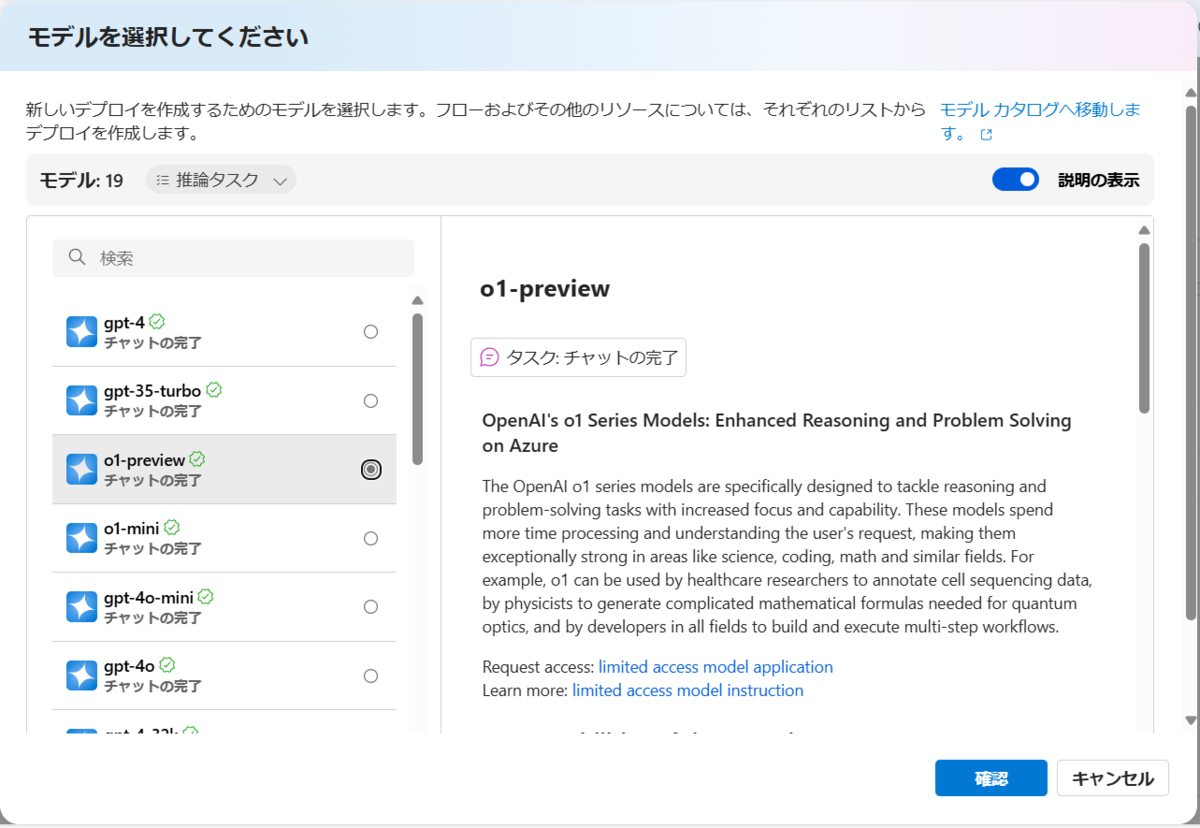Click the gpt-4o-mini model icon
Image resolution: width=1200 pixels, height=828 pixels.
coord(82,606)
